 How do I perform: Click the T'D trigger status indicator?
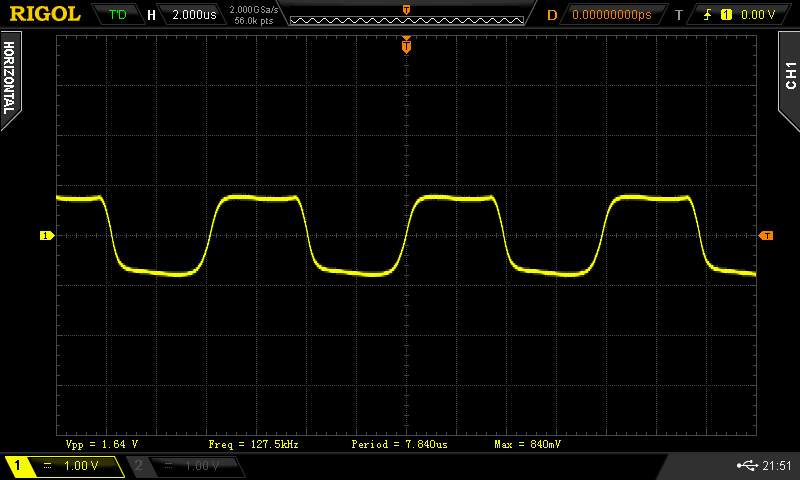point(117,15)
